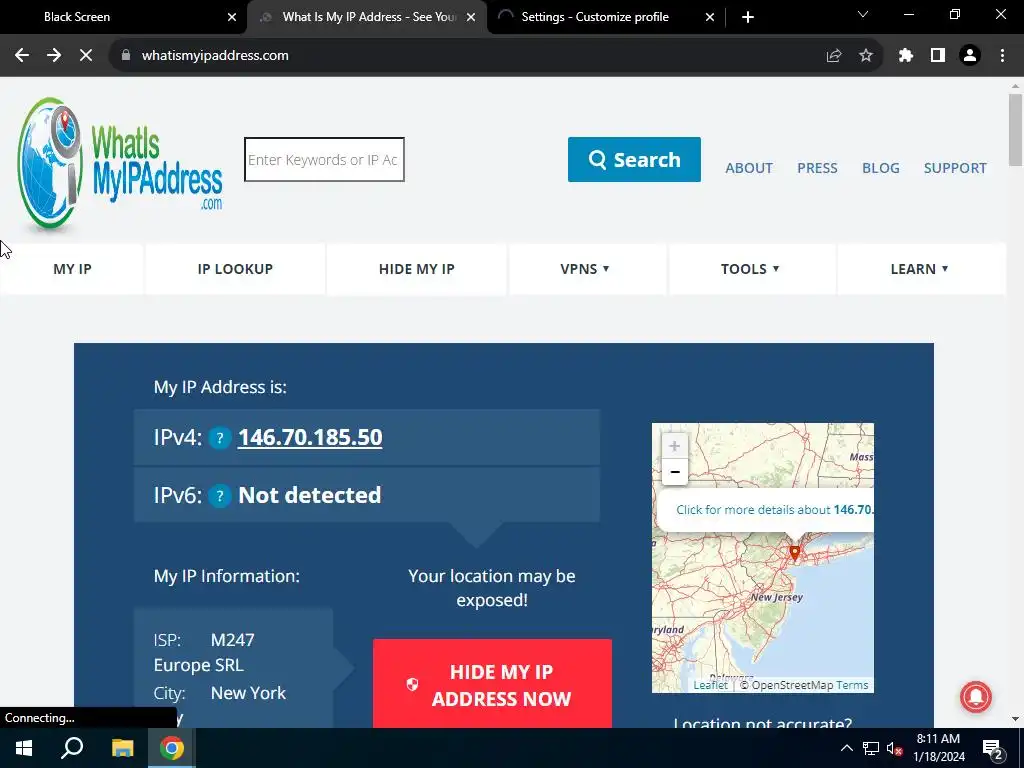Show hidden system tray icons
This screenshot has height=768, width=1024.
(846, 748)
